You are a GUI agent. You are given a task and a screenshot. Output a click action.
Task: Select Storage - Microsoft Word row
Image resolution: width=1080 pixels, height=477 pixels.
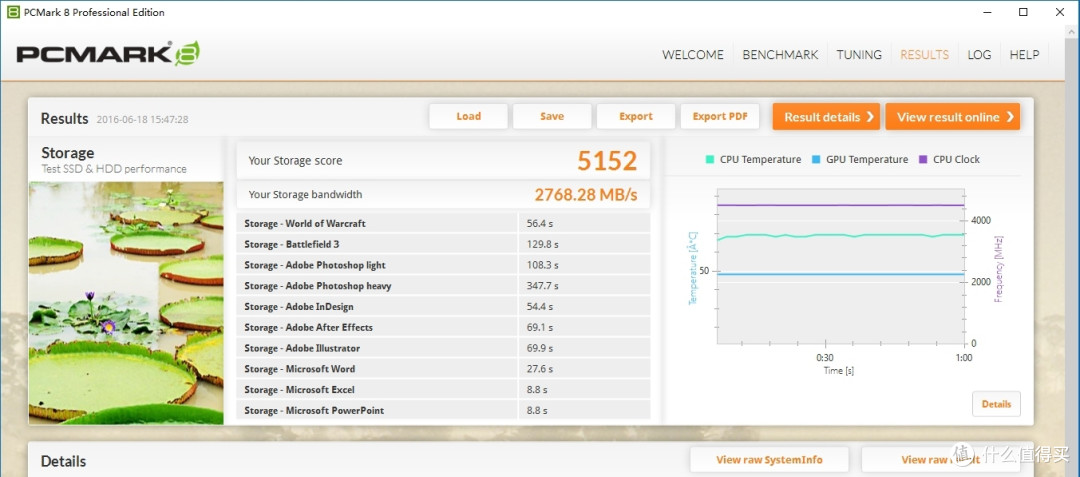point(443,369)
